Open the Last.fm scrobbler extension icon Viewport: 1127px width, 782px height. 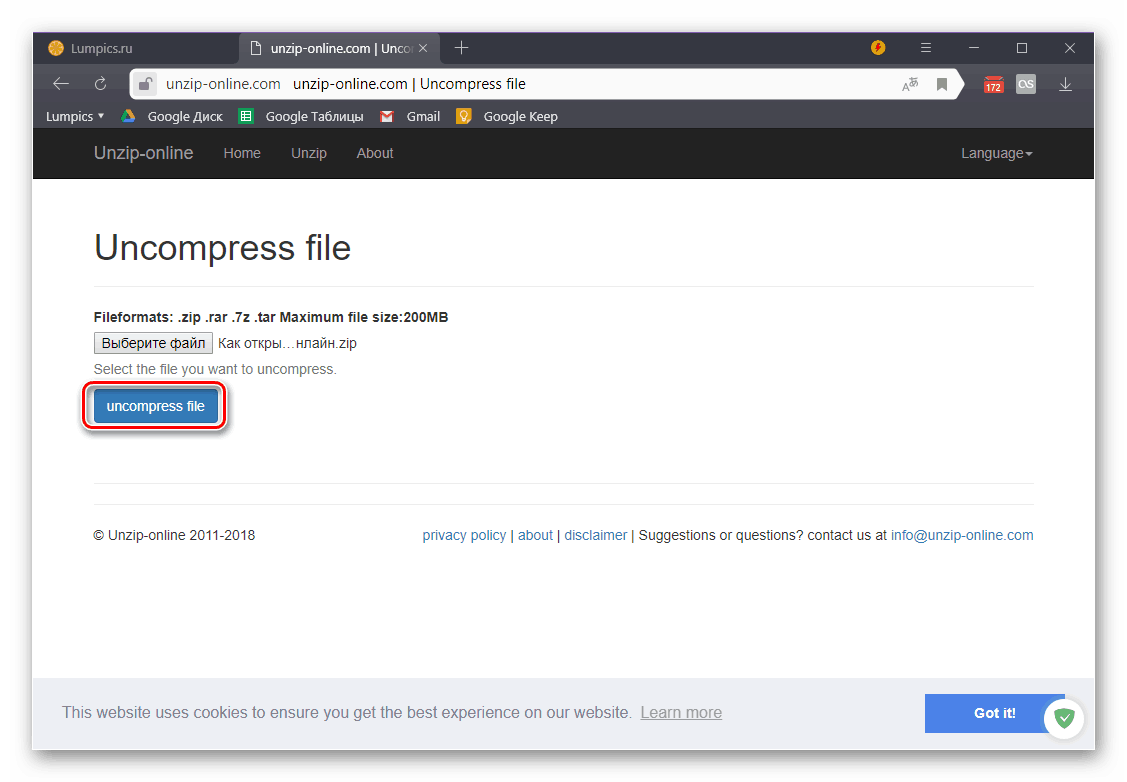click(1026, 84)
